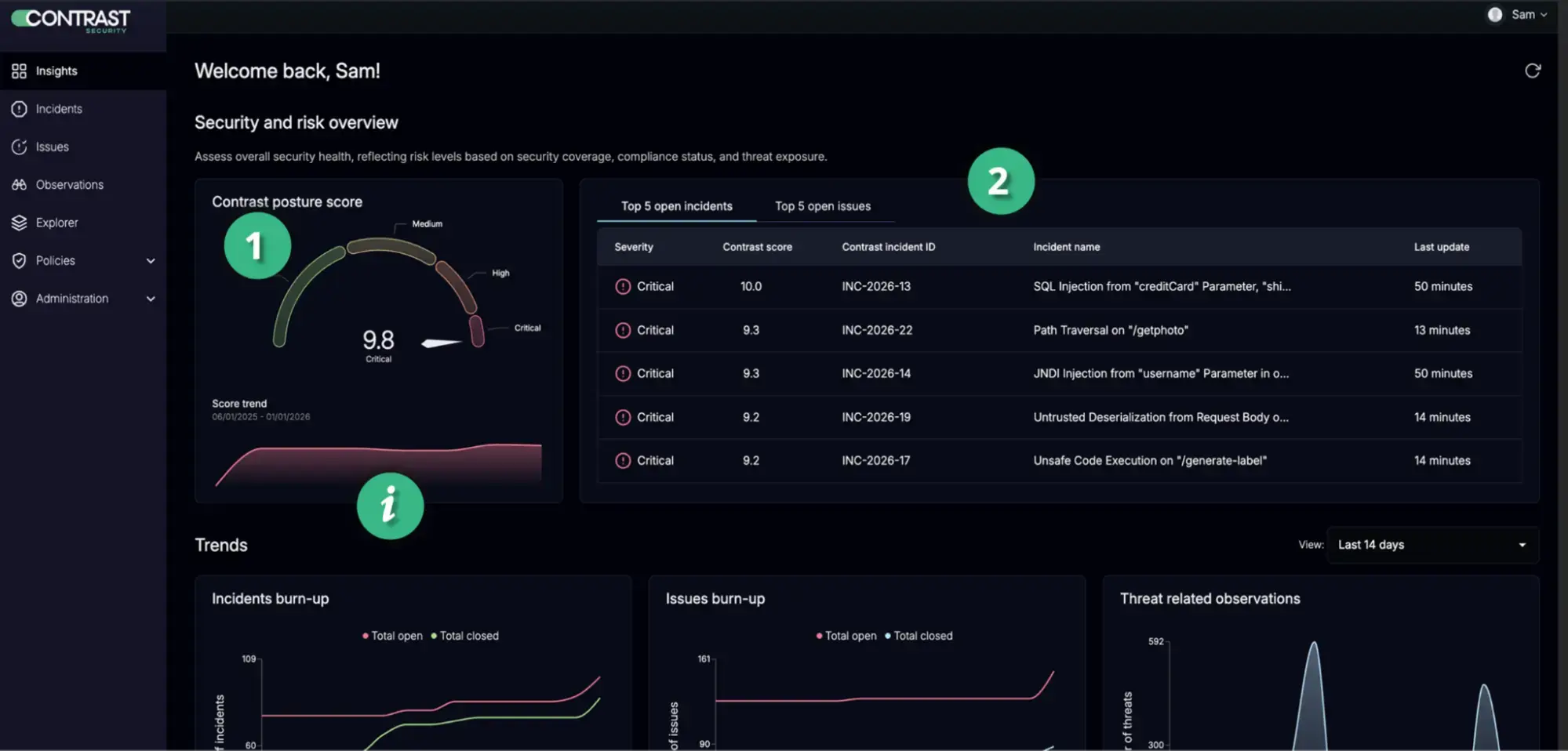
Task: Open Incidents via its alert icon
Action: point(19,109)
